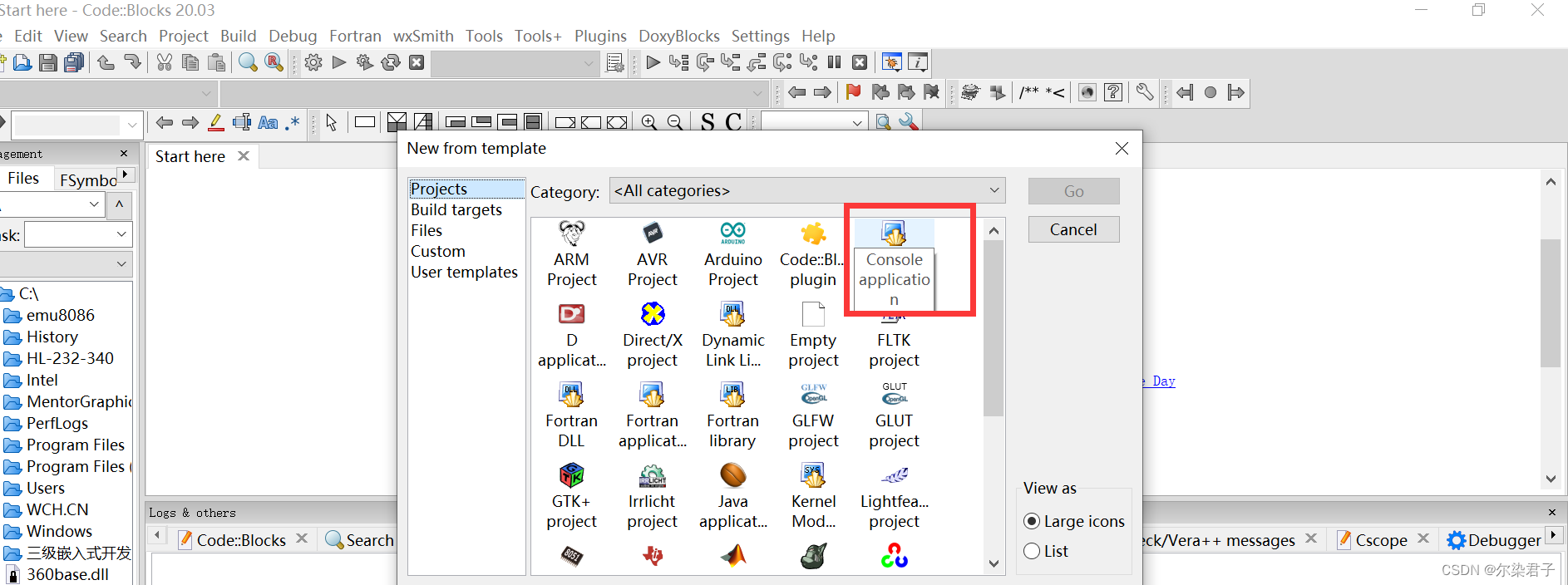The height and width of the screenshot is (585, 1568).
Task: Choose the Java application template
Action: tap(733, 496)
